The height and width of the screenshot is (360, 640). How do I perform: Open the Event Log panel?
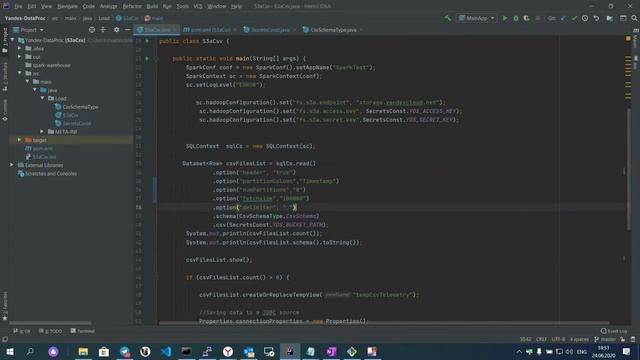[x=613, y=331]
